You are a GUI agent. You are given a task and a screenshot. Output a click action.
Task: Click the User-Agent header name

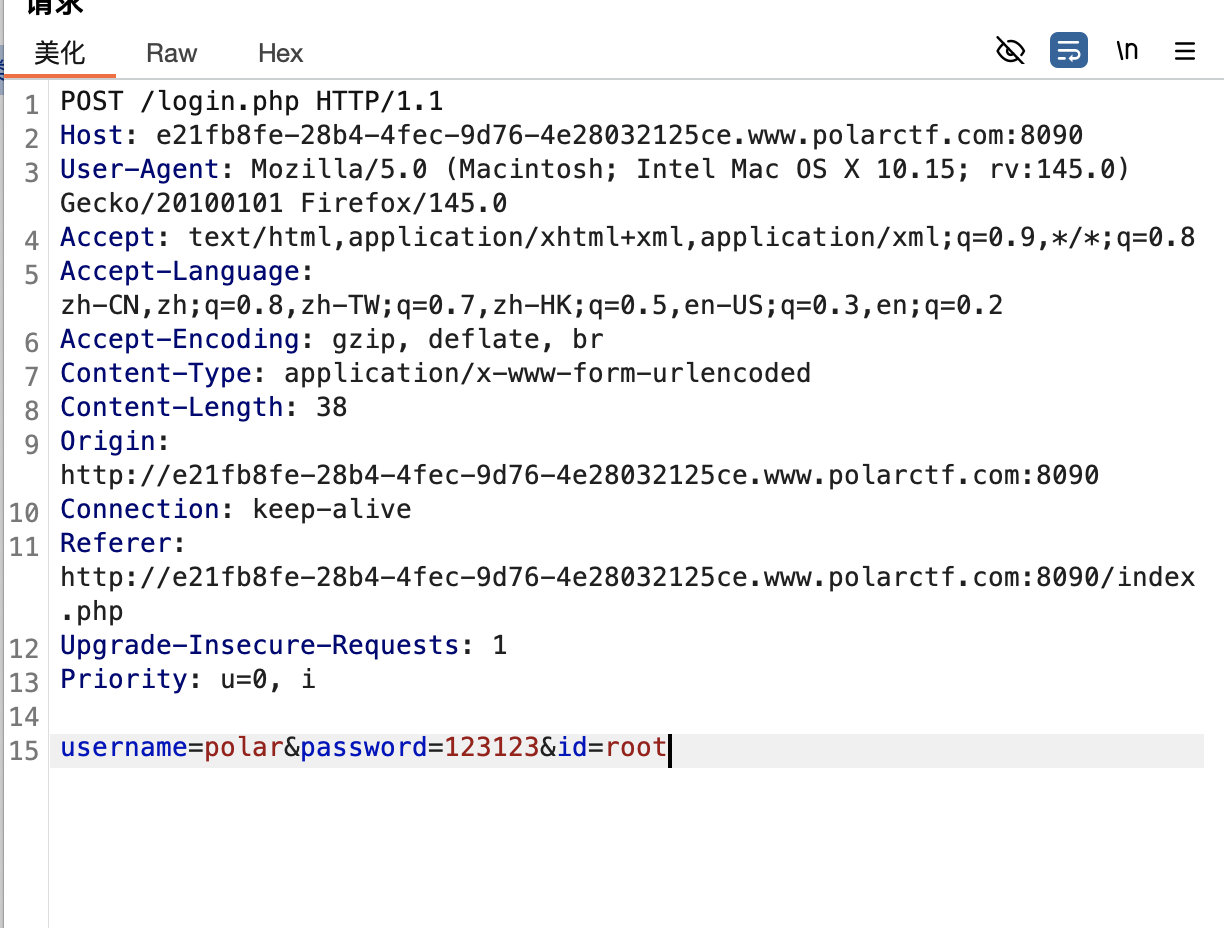coord(140,170)
